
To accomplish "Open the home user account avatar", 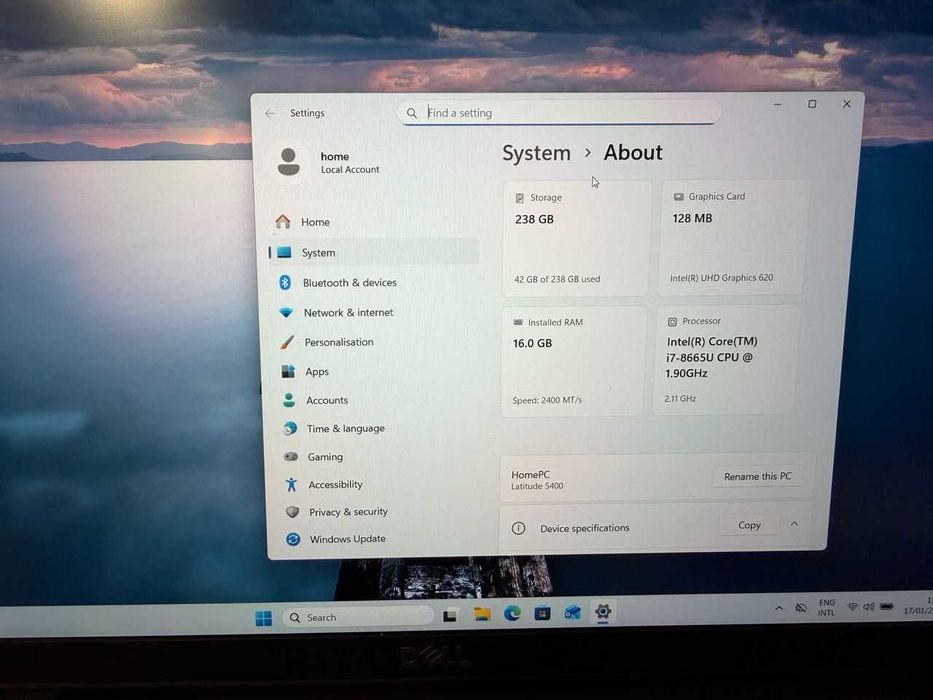I will pos(289,162).
